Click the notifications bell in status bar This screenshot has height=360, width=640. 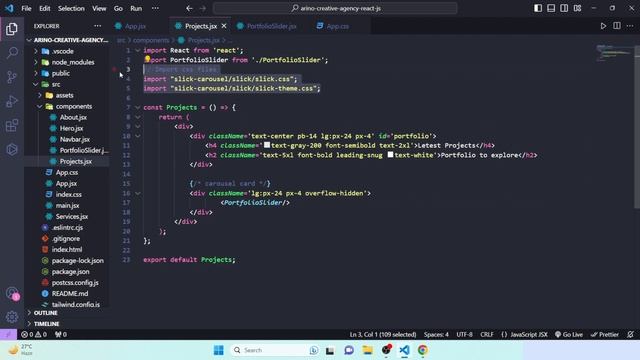click(x=630, y=334)
